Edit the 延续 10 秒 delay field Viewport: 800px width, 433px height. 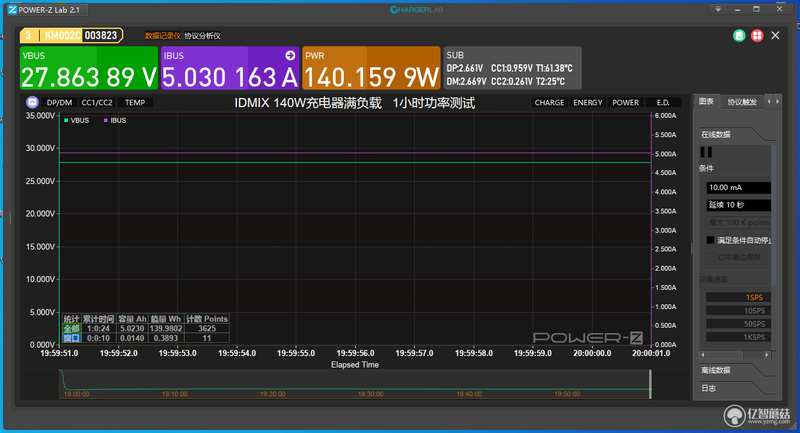pos(738,205)
